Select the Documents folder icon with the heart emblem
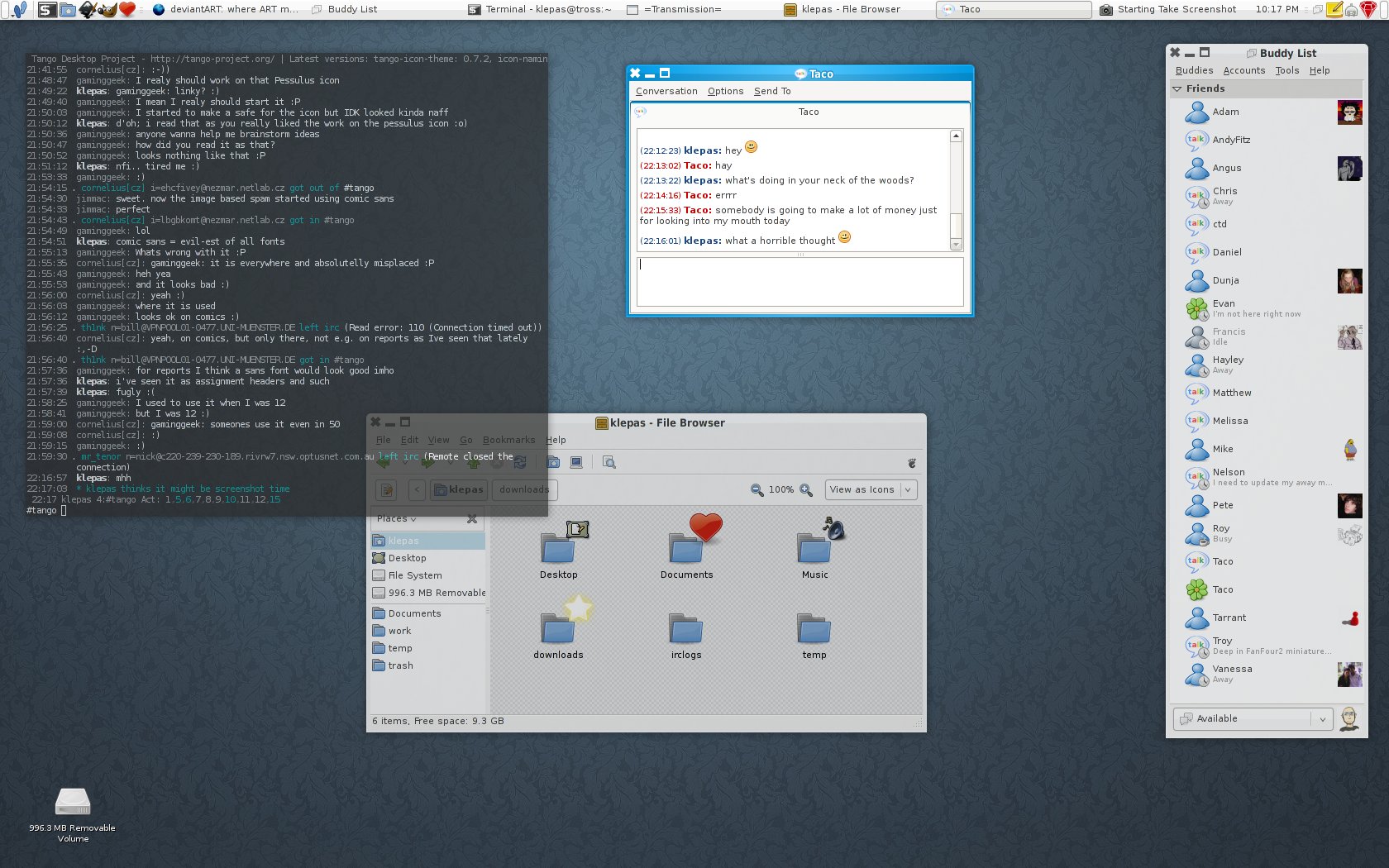Viewport: 1389px width, 868px height. (x=687, y=546)
